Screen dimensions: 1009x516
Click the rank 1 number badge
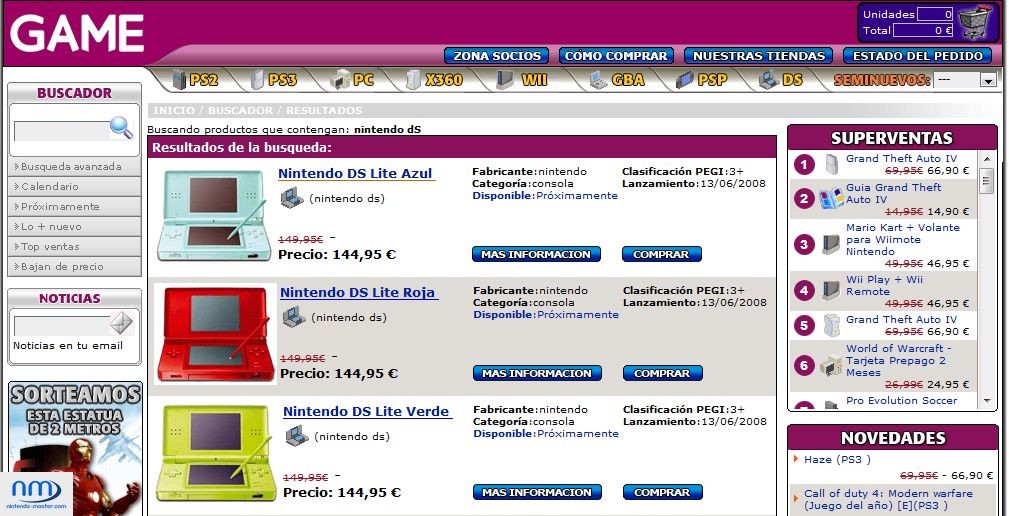coord(804,165)
